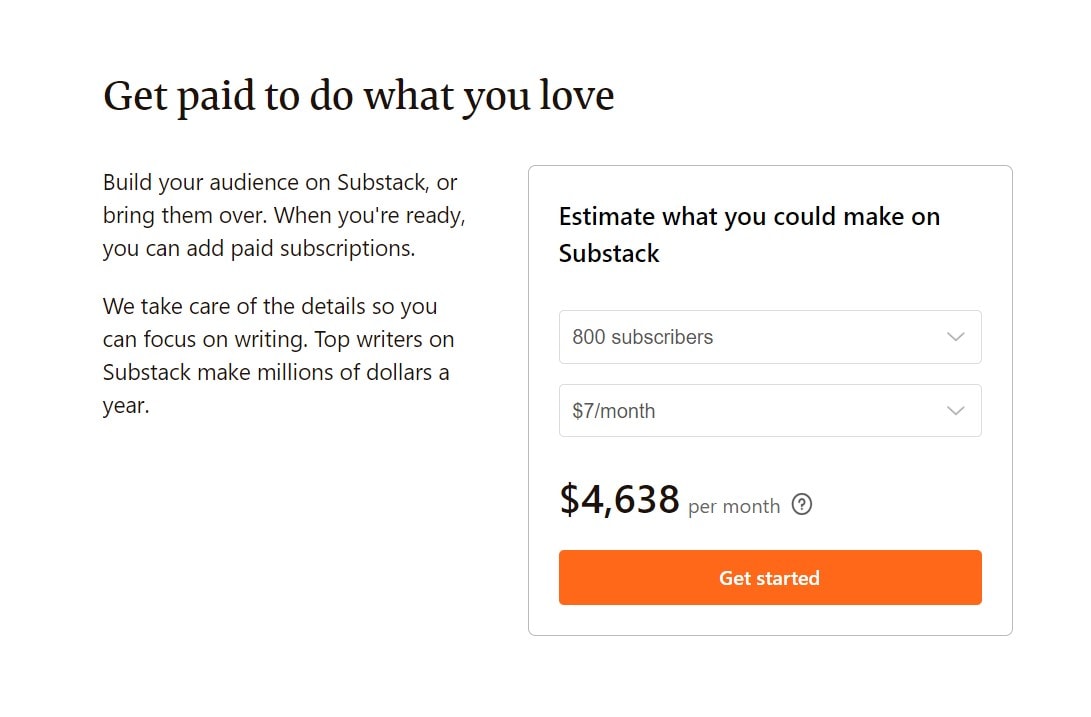Click the question mark help icon

(x=802, y=504)
